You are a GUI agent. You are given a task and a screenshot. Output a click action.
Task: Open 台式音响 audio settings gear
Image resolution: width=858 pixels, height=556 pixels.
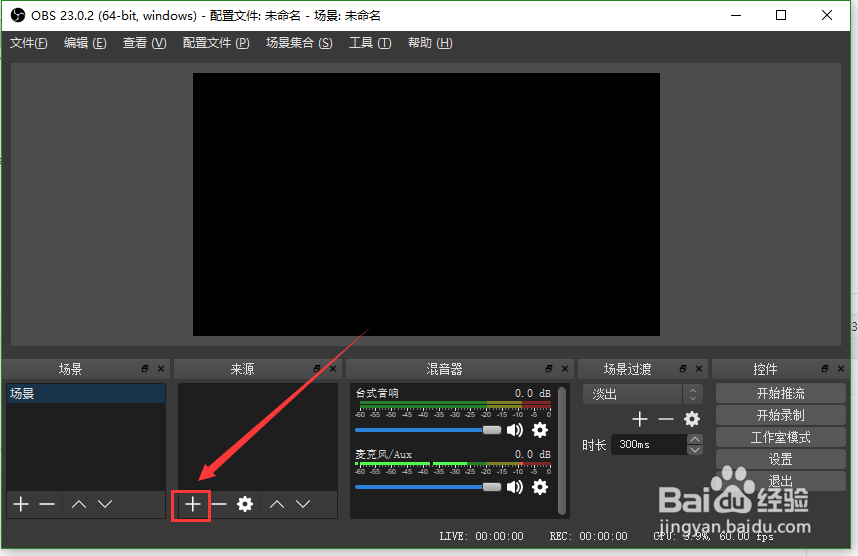[540, 430]
